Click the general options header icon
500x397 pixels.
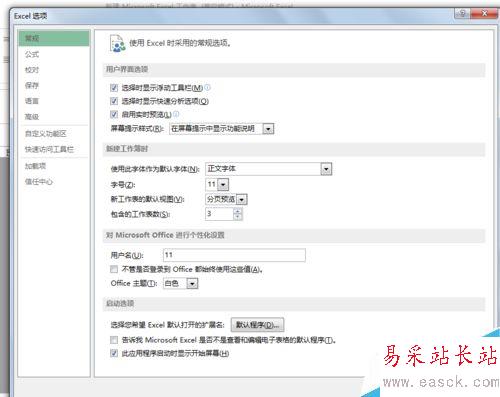point(117,43)
